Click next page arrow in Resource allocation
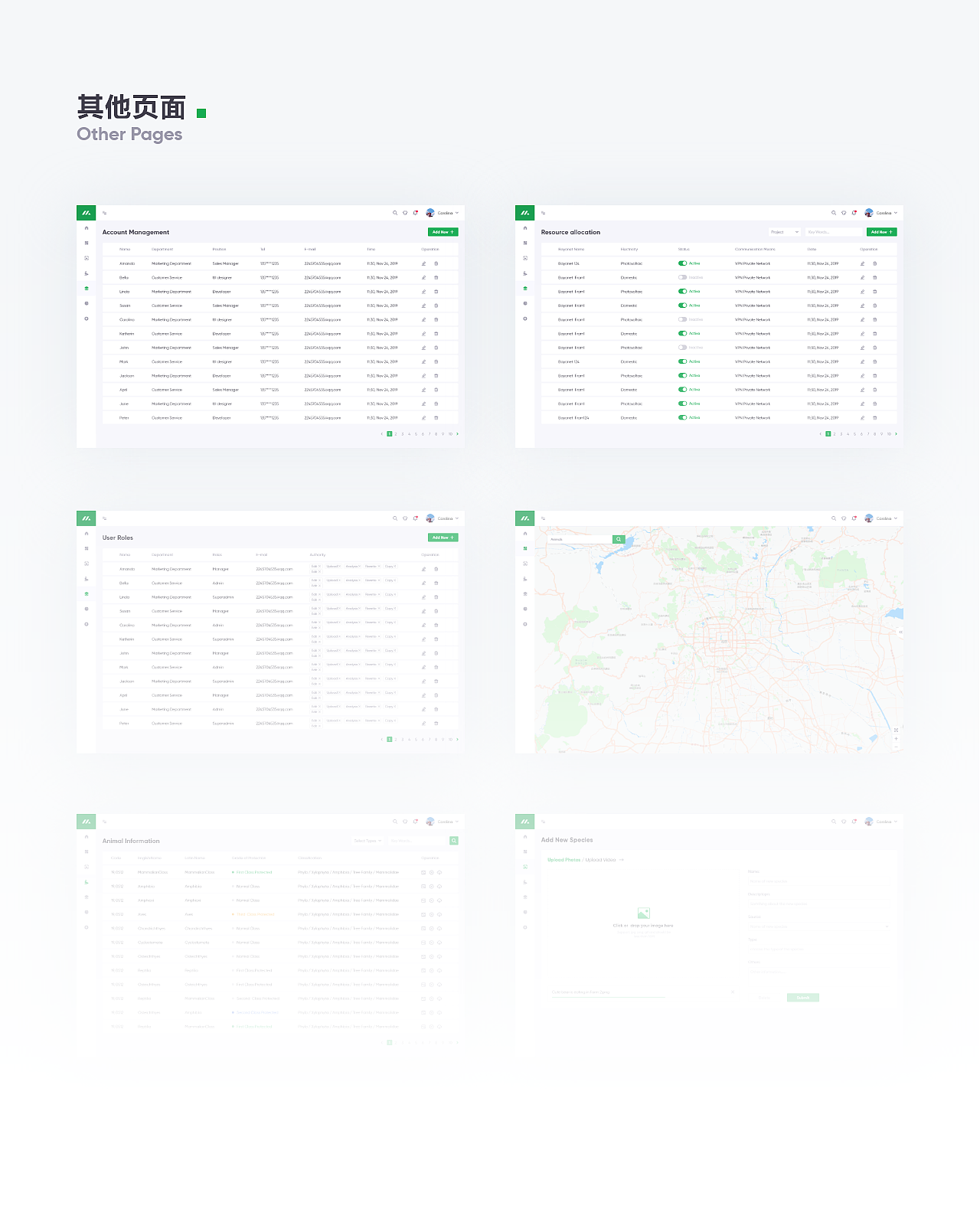980x1232 pixels. 897,434
